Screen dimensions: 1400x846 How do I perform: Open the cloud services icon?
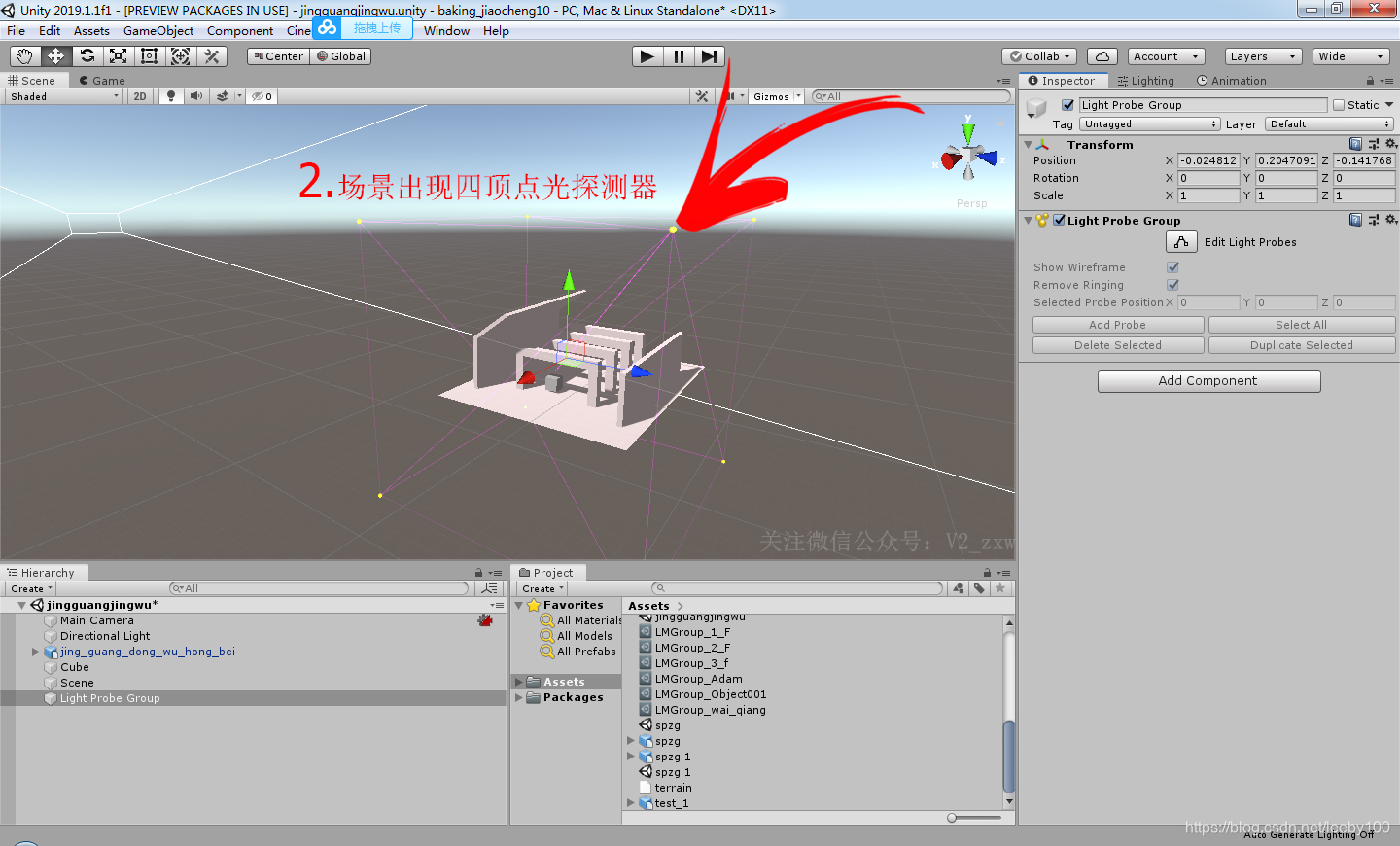tap(1102, 56)
